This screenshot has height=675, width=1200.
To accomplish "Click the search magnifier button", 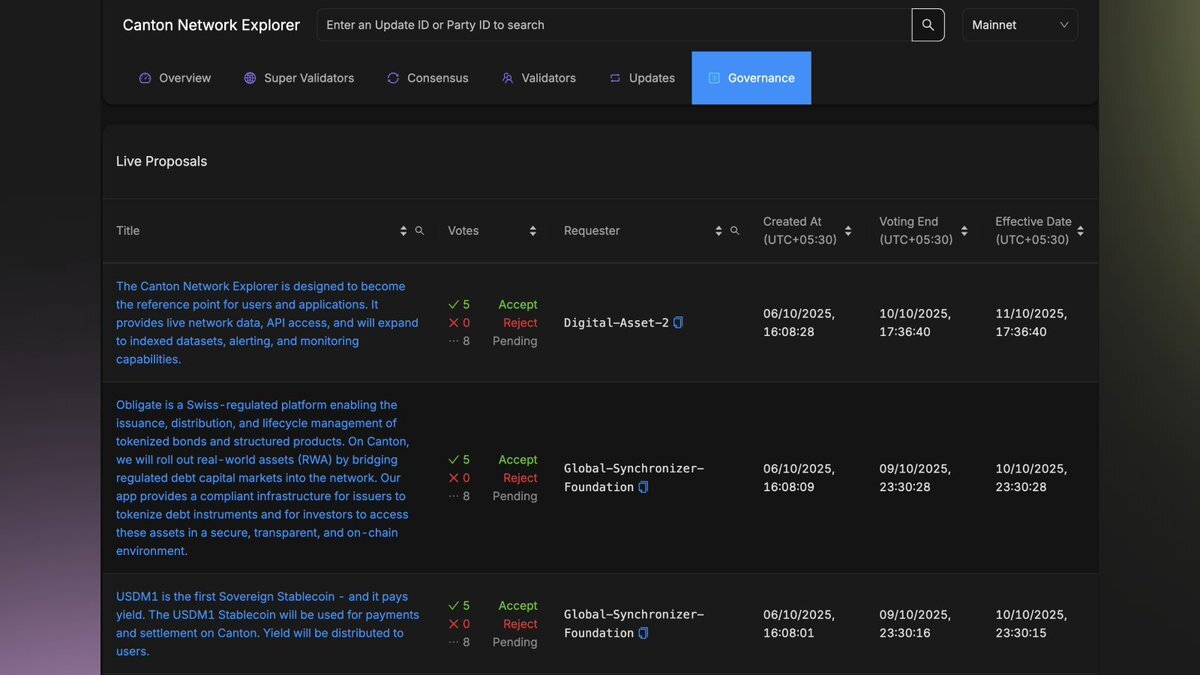I will pyautogui.click(x=927, y=25).
